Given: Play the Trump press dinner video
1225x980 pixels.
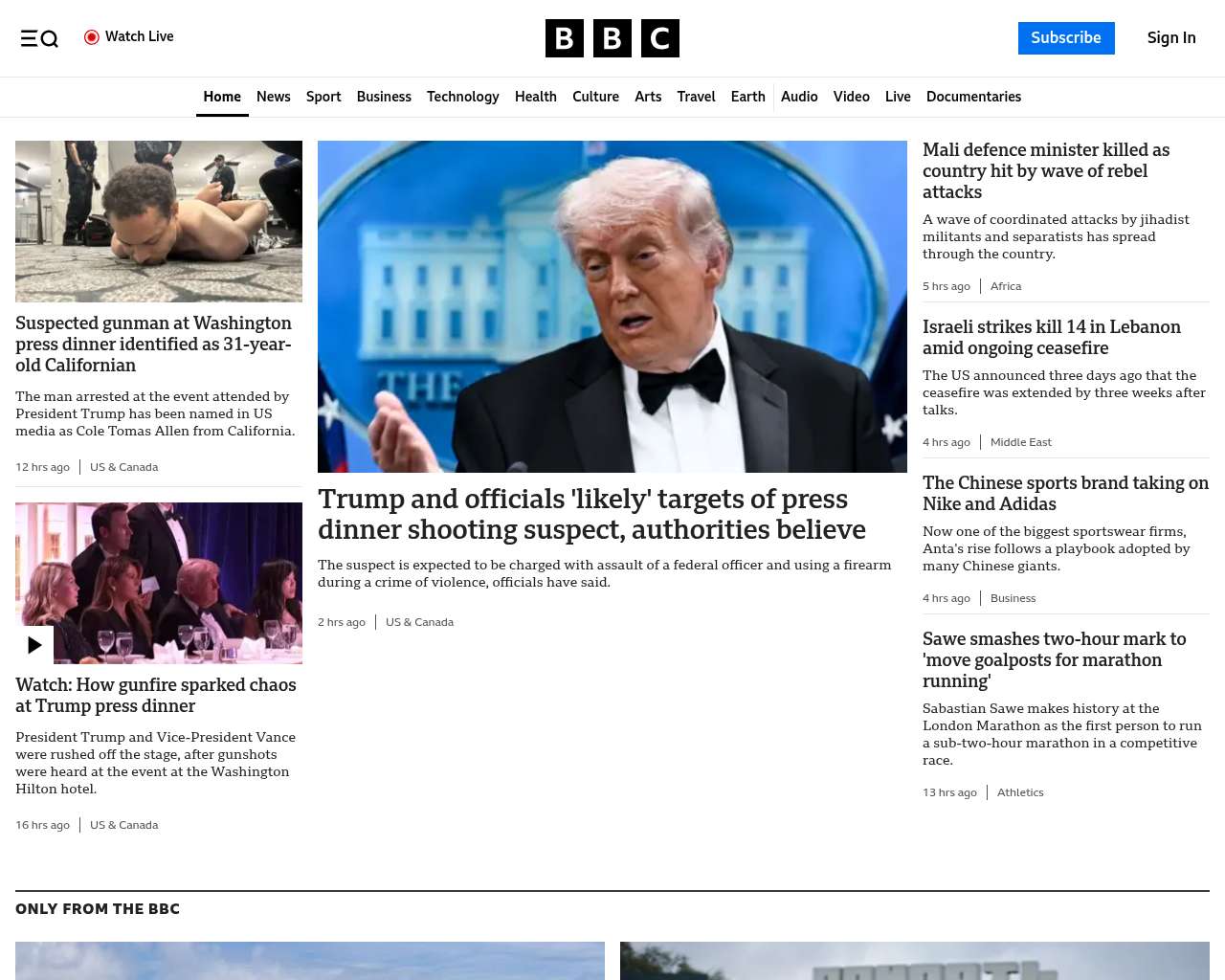Looking at the screenshot, I should click(x=34, y=645).
